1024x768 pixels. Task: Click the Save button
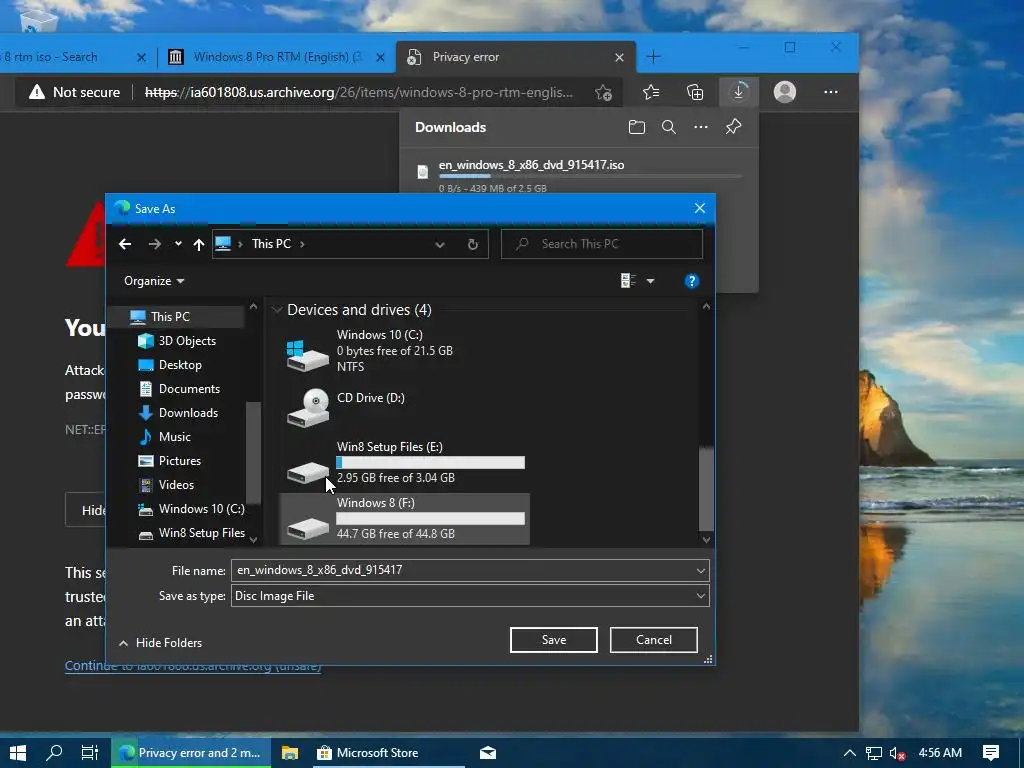click(x=554, y=640)
